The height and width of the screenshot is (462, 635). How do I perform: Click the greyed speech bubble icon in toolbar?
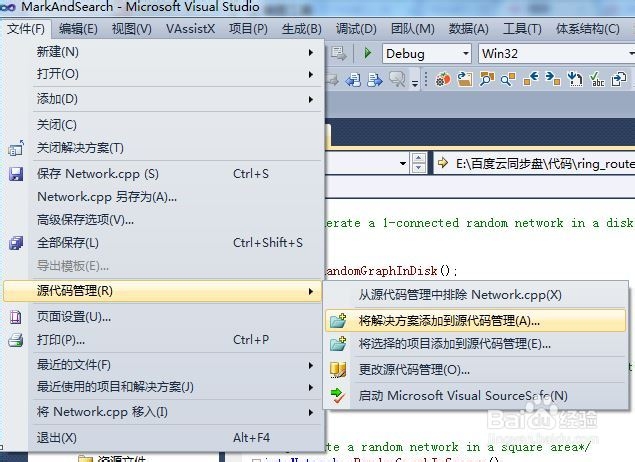point(397,79)
